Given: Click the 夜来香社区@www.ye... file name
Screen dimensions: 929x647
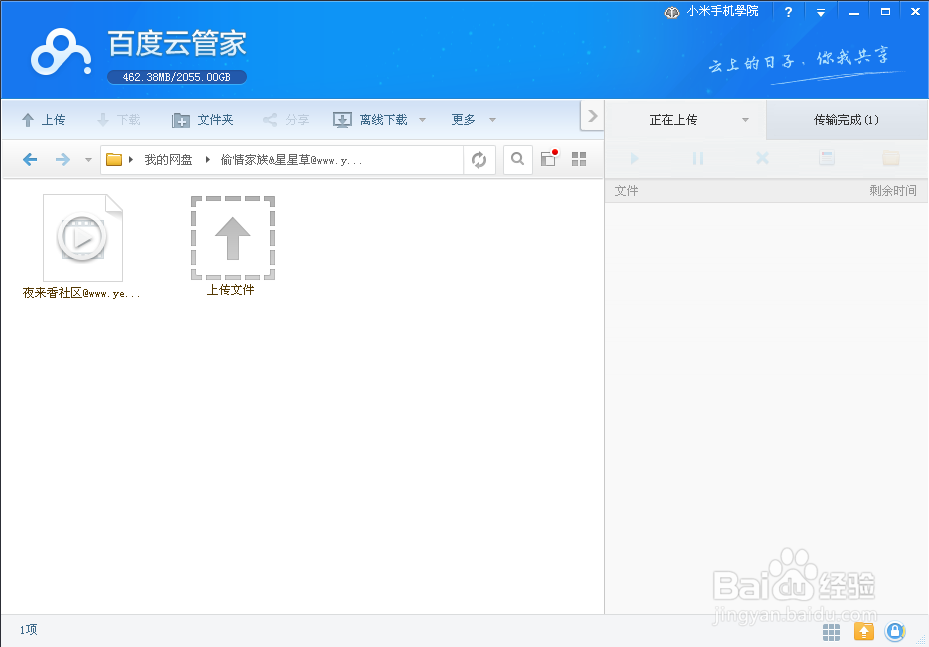Looking at the screenshot, I should [81, 293].
